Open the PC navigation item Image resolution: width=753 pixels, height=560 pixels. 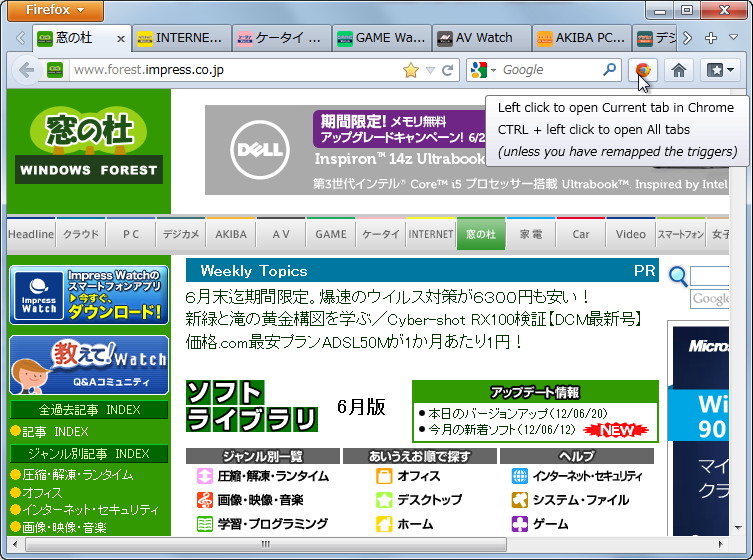(131, 234)
